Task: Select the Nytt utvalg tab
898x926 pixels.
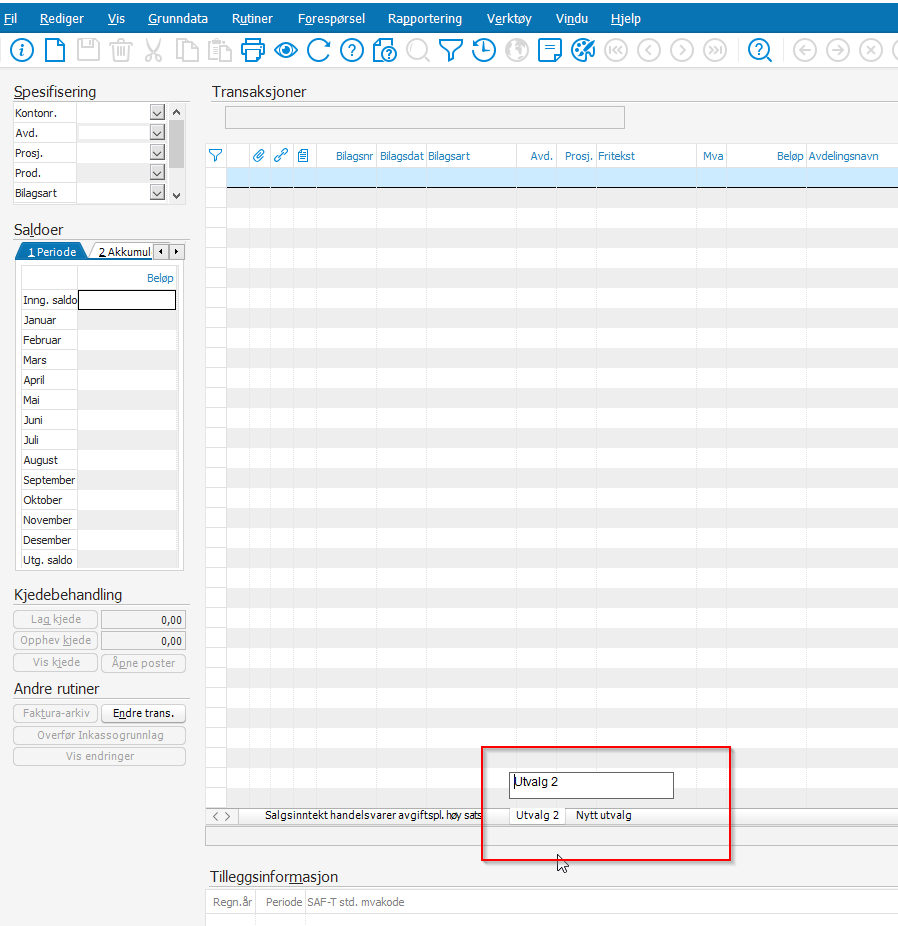Action: (603, 816)
